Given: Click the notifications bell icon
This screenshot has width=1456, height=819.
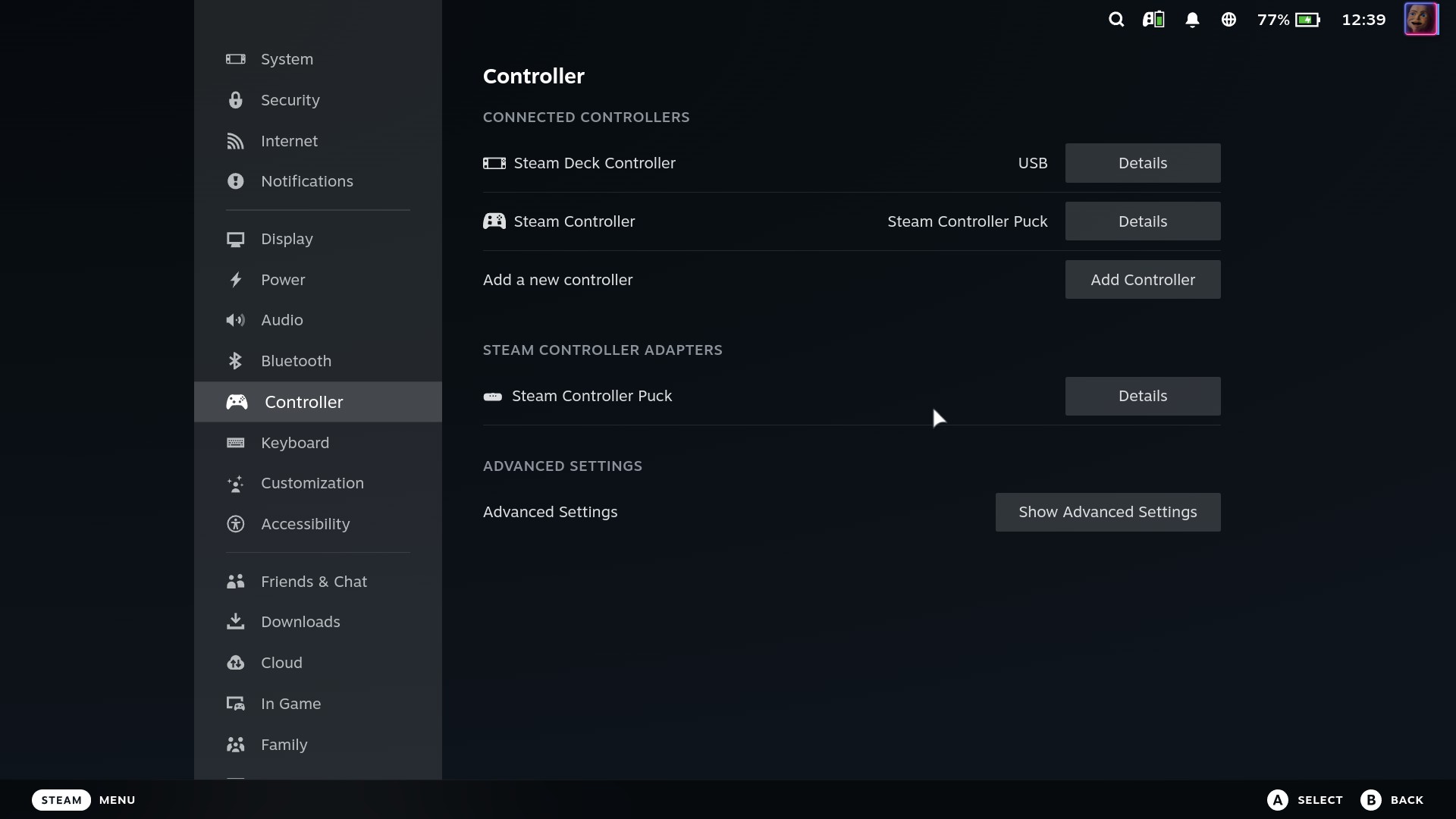Looking at the screenshot, I should coord(1192,20).
